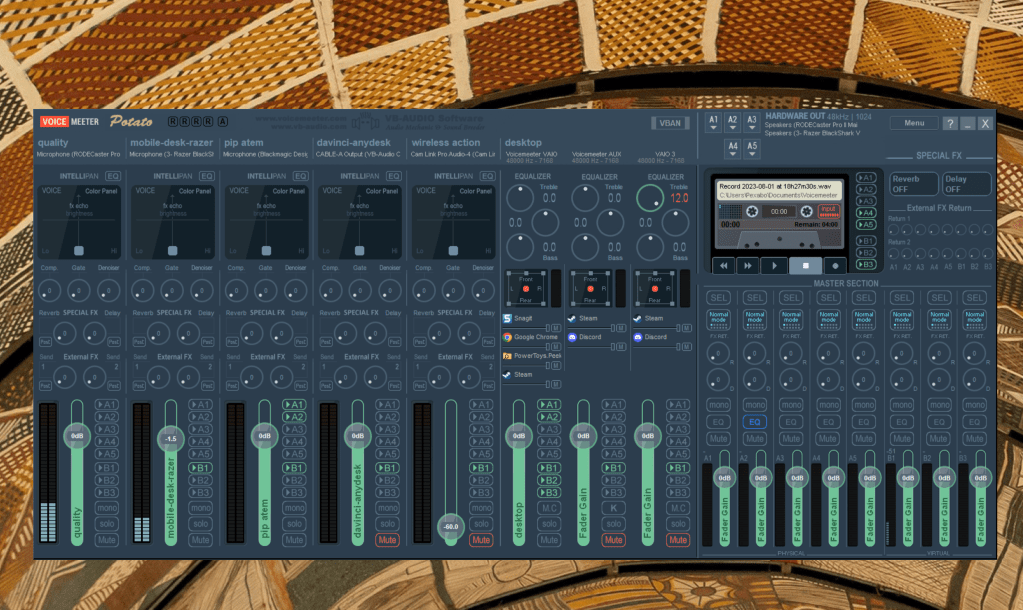The width and height of the screenshot is (1023, 610).
Task: Click the Color Panel pad on the davinci-anydesk strip
Action: (359, 222)
